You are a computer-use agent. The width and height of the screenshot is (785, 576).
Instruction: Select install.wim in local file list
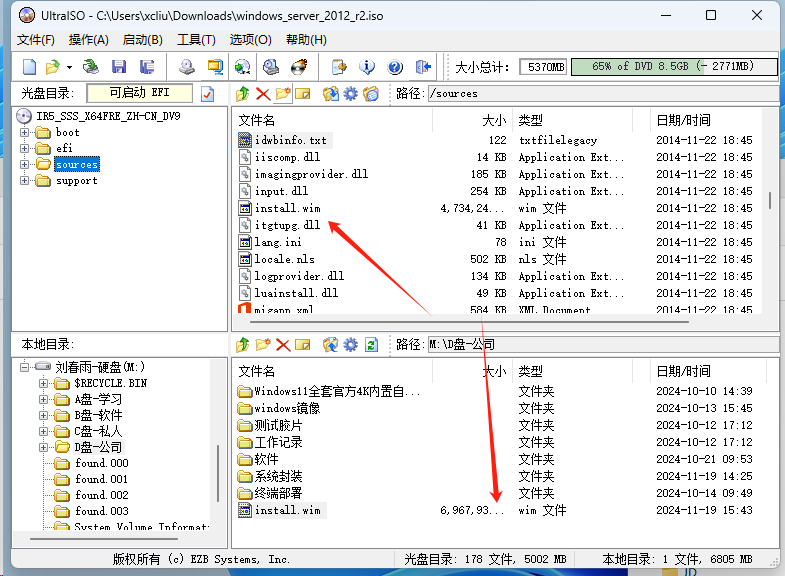click(x=287, y=510)
